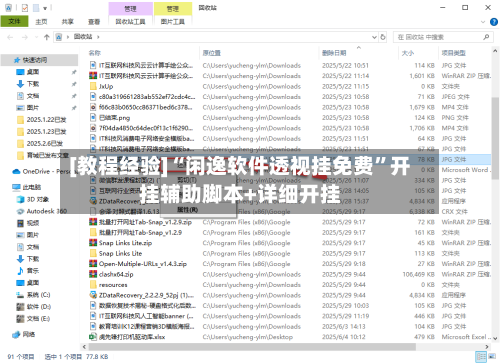Image resolution: width=500 pixels, height=363 pixels.
Task: Open folder 2025.1.23已发 in sidebar
Action: pyautogui.click(x=46, y=132)
